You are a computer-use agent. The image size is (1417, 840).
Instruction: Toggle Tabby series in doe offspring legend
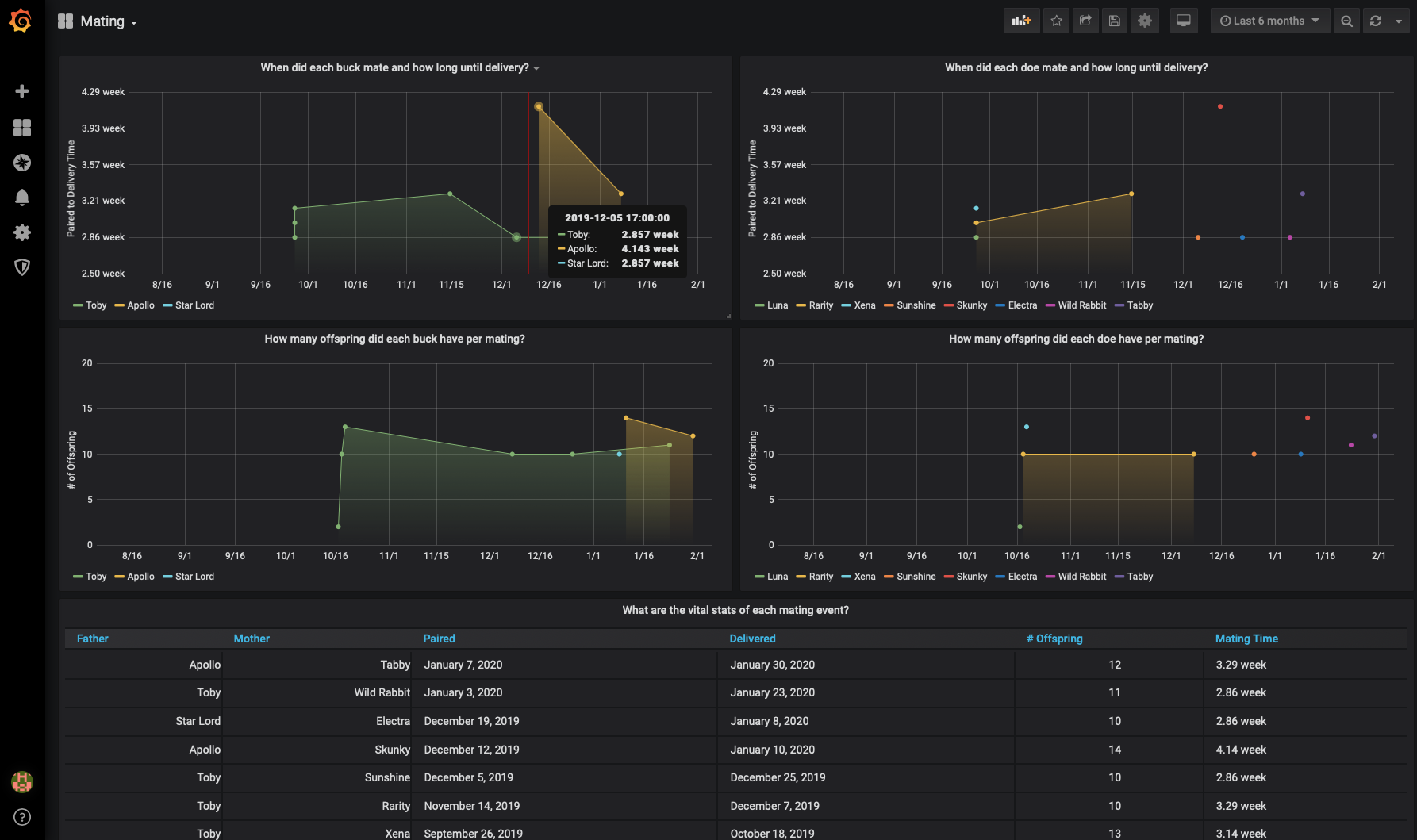[x=1140, y=577]
